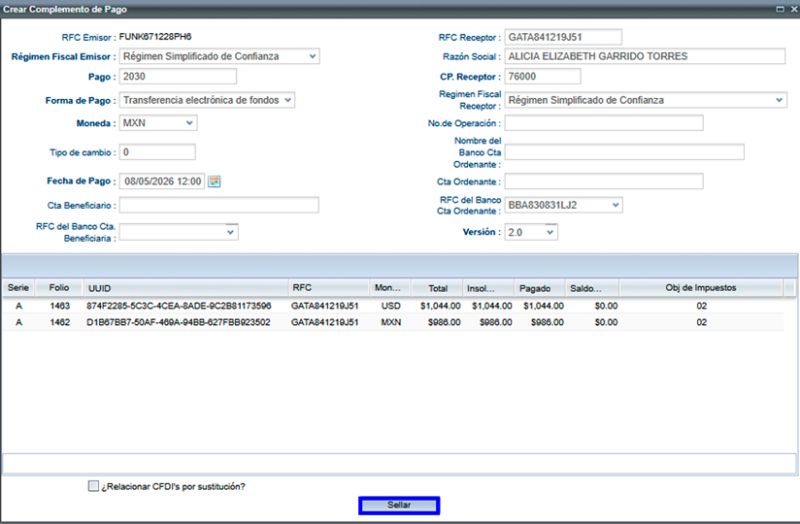Click Pagado cell in folio 1463 row
Image resolution: width=800 pixels, height=524 pixels.
click(543, 306)
